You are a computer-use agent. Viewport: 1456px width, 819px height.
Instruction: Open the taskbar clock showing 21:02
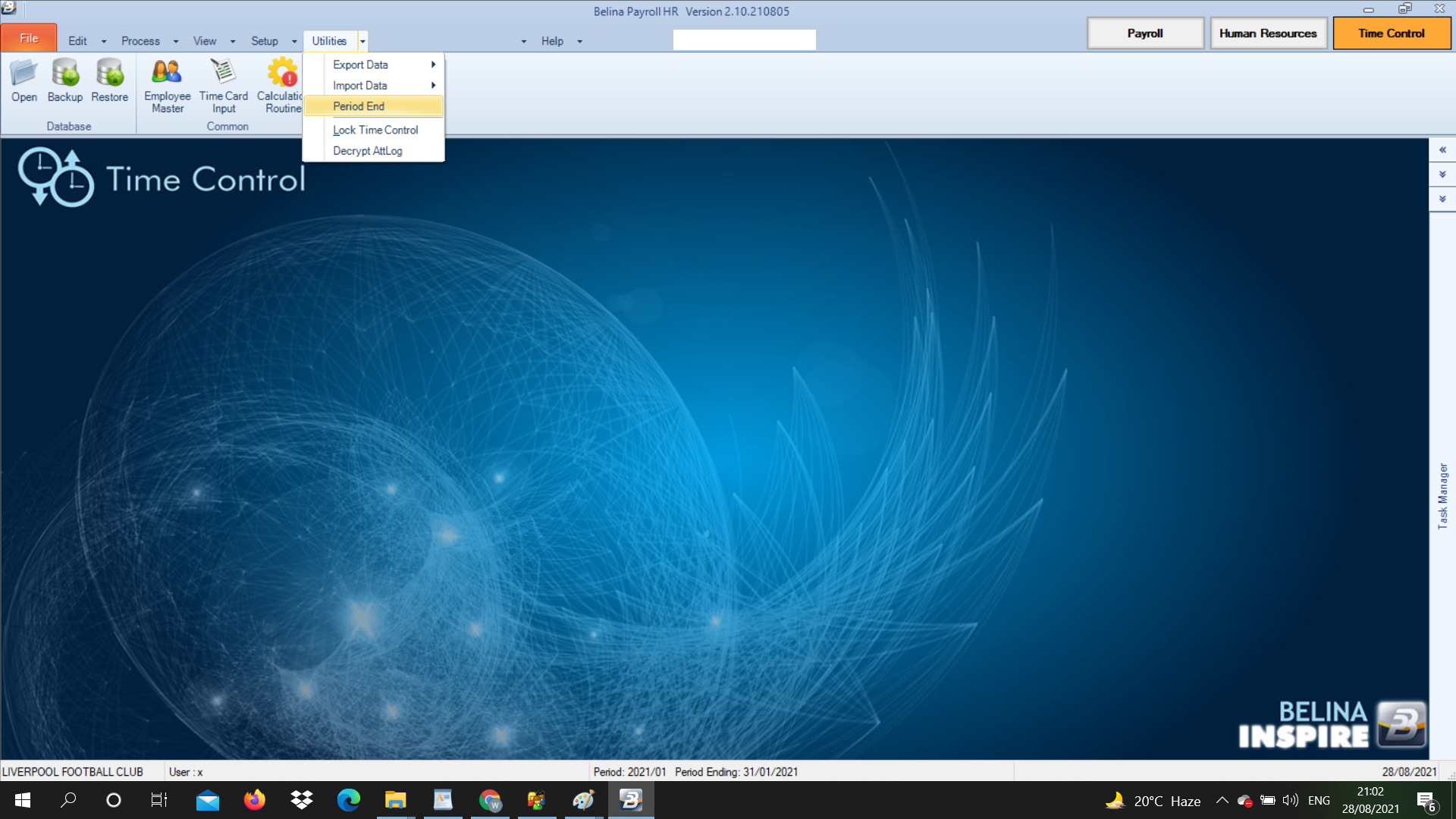1370,800
